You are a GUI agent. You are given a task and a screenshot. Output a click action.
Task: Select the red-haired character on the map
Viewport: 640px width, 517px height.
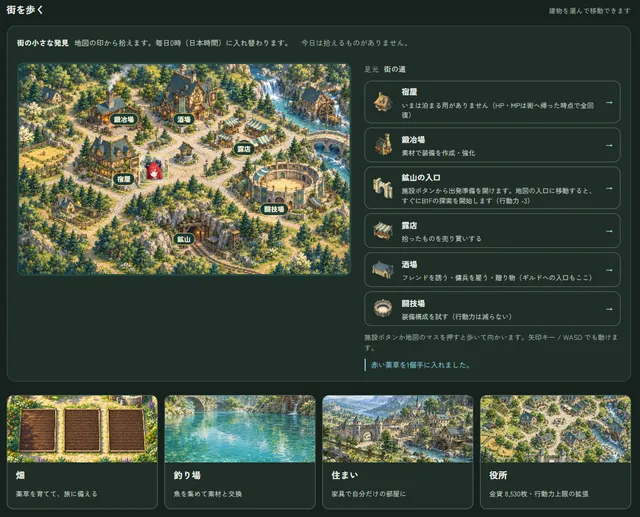[155, 170]
